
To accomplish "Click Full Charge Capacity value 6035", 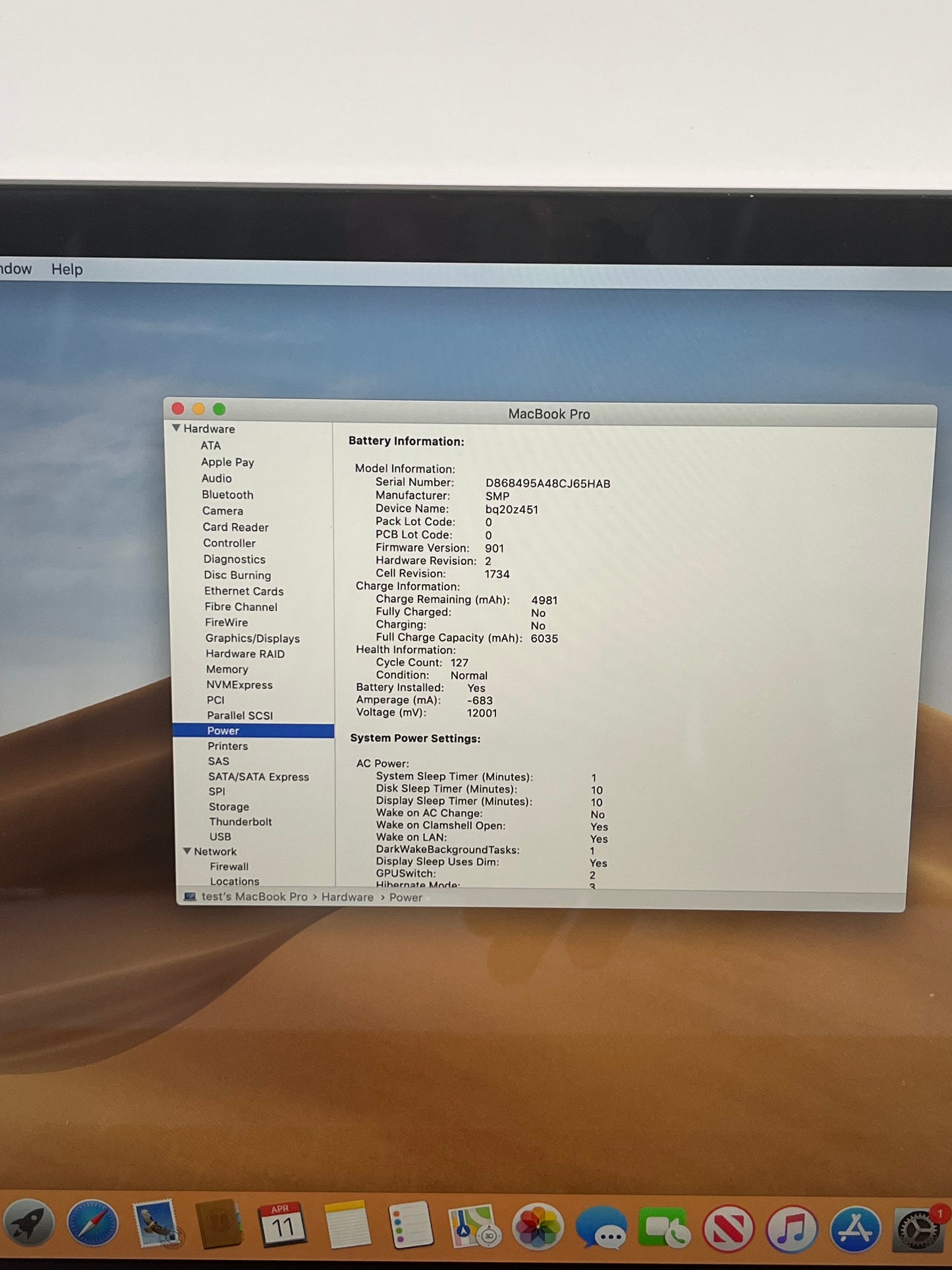I will [544, 639].
